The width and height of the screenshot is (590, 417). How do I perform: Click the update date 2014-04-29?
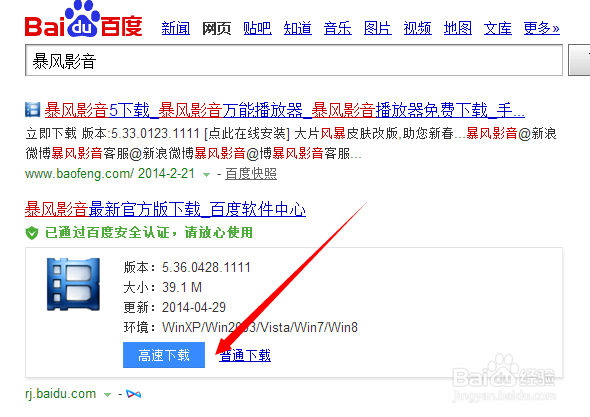coord(194,307)
